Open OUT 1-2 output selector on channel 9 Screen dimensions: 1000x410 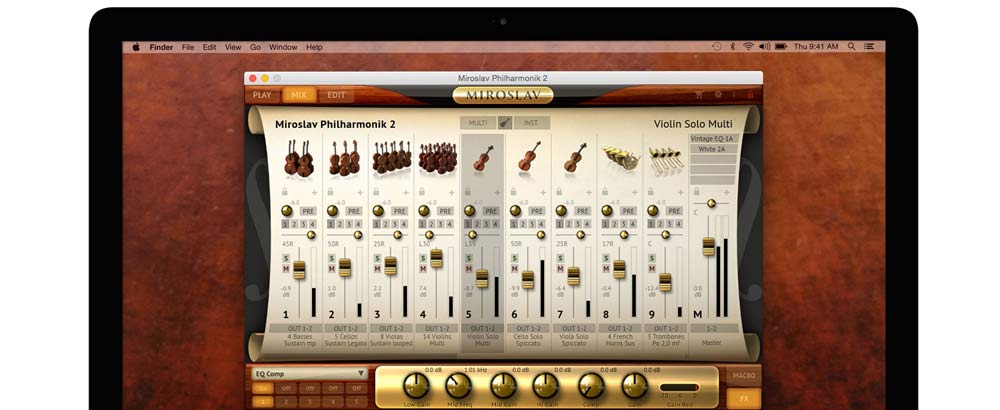666,328
